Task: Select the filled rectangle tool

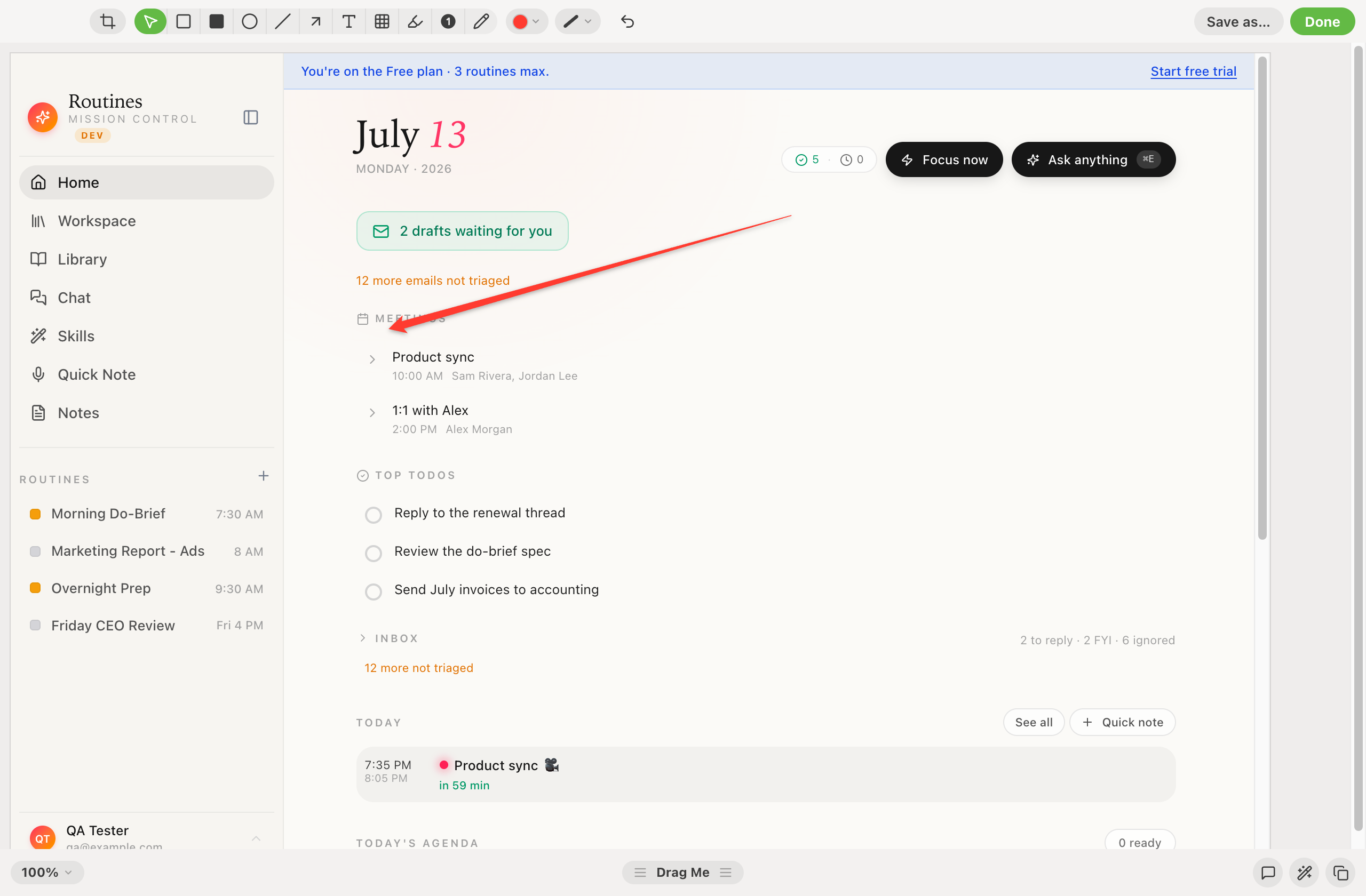Action: (x=217, y=22)
